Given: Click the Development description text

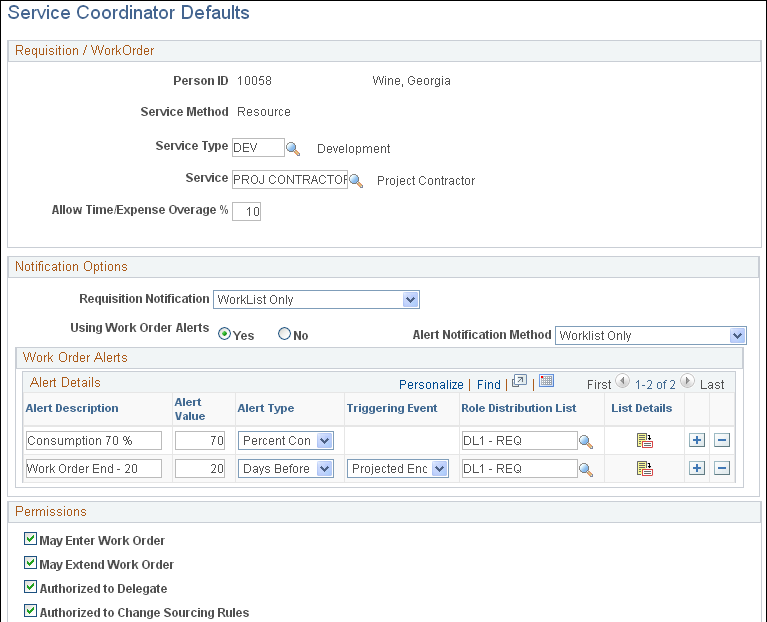Looking at the screenshot, I should tap(354, 149).
